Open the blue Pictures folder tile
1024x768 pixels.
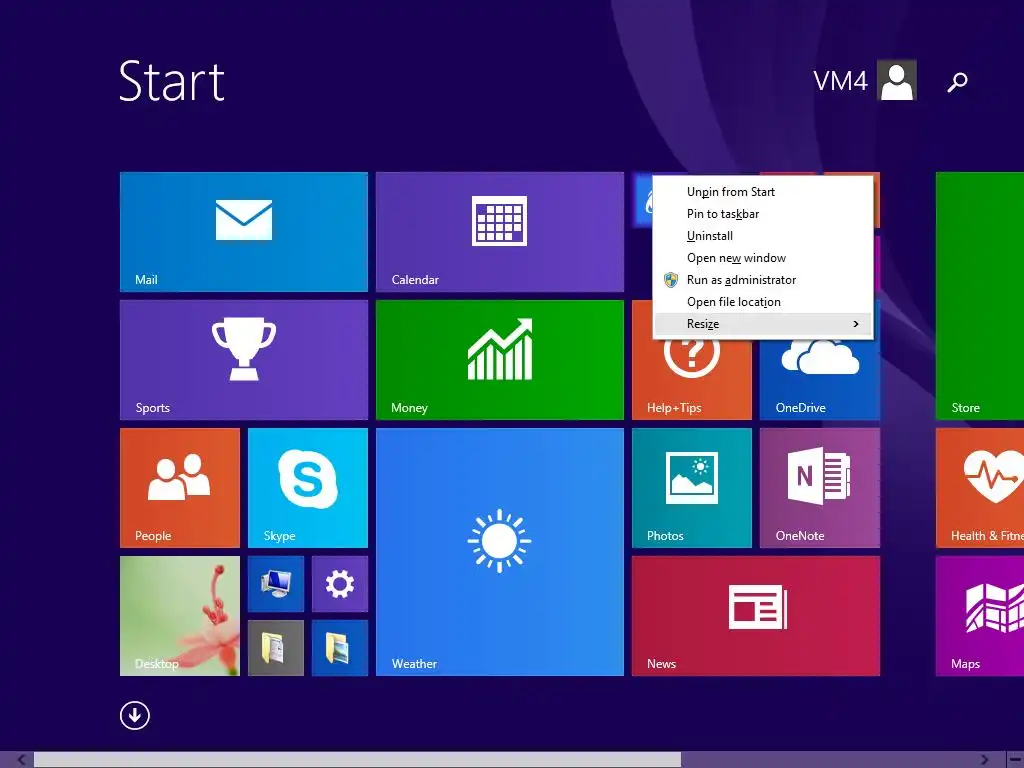(340, 648)
